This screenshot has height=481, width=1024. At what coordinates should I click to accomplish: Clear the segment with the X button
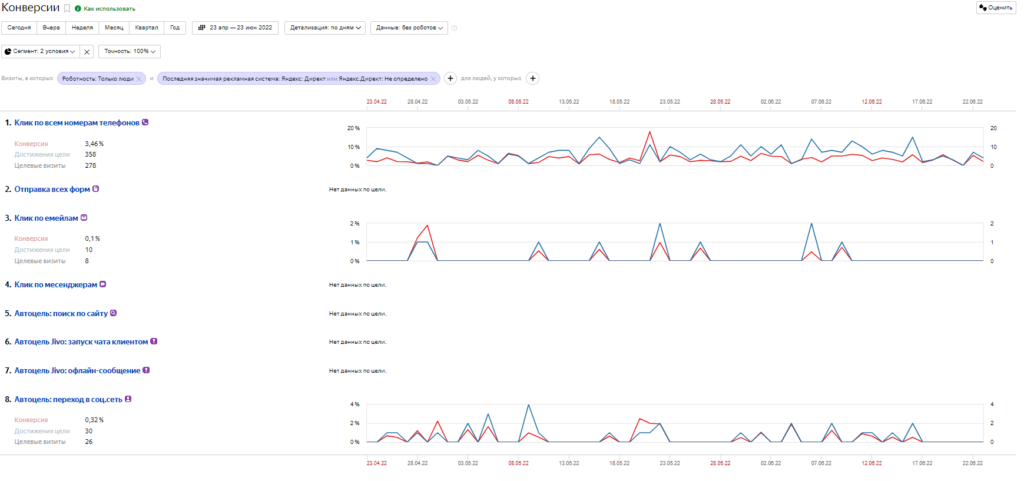[87, 52]
